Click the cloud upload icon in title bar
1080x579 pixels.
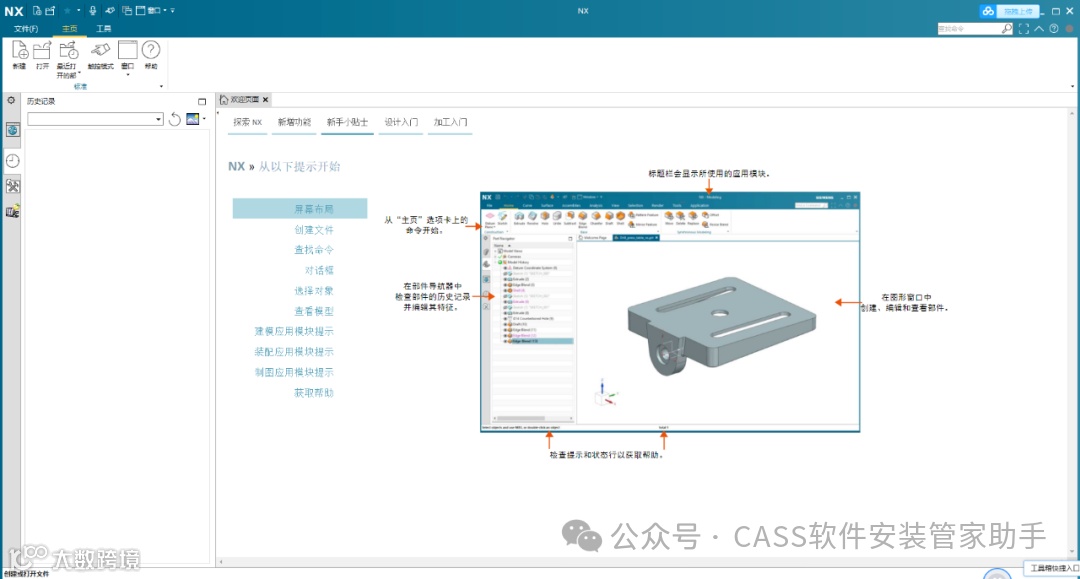[x=988, y=11]
